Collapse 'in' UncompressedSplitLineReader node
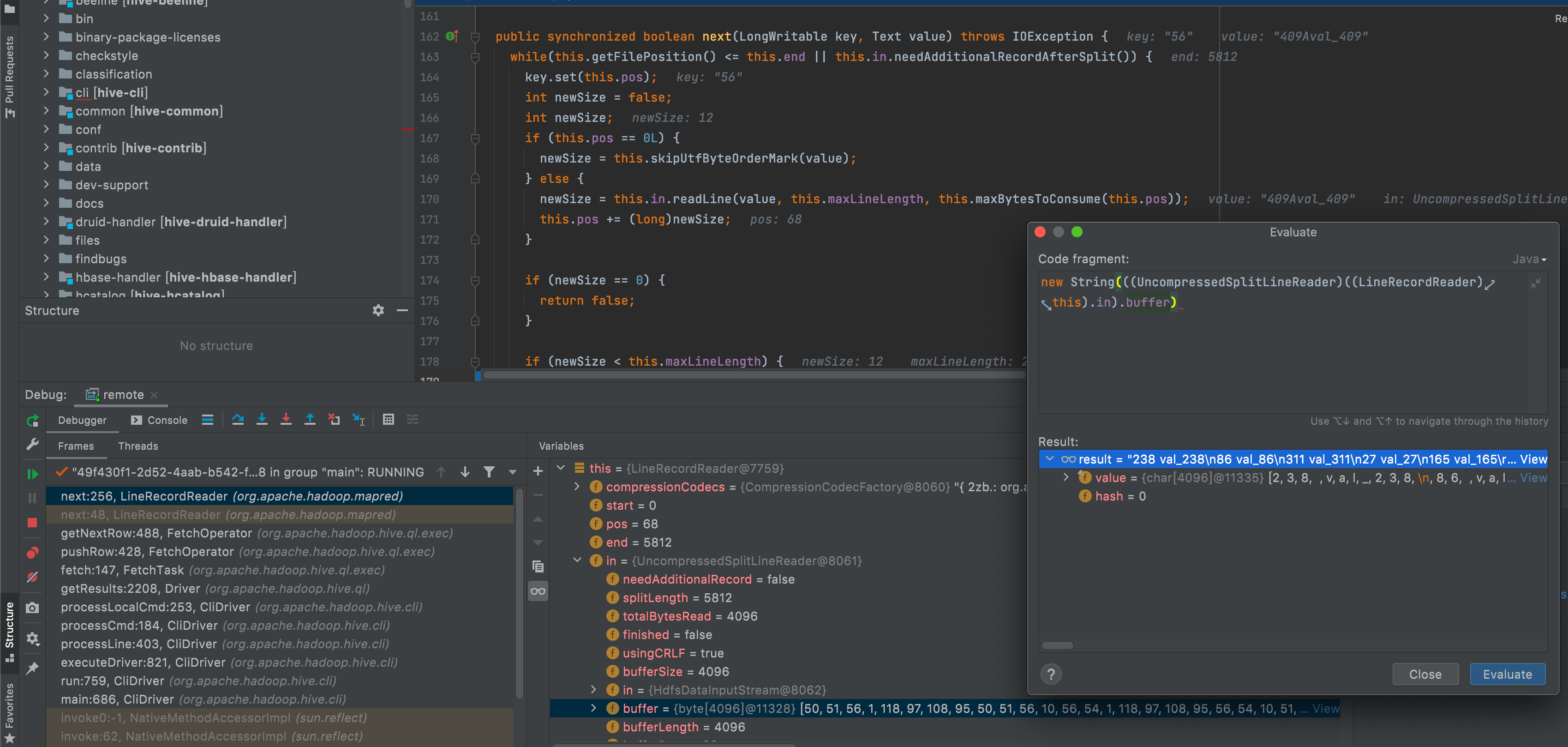Image resolution: width=1568 pixels, height=747 pixels. click(577, 560)
